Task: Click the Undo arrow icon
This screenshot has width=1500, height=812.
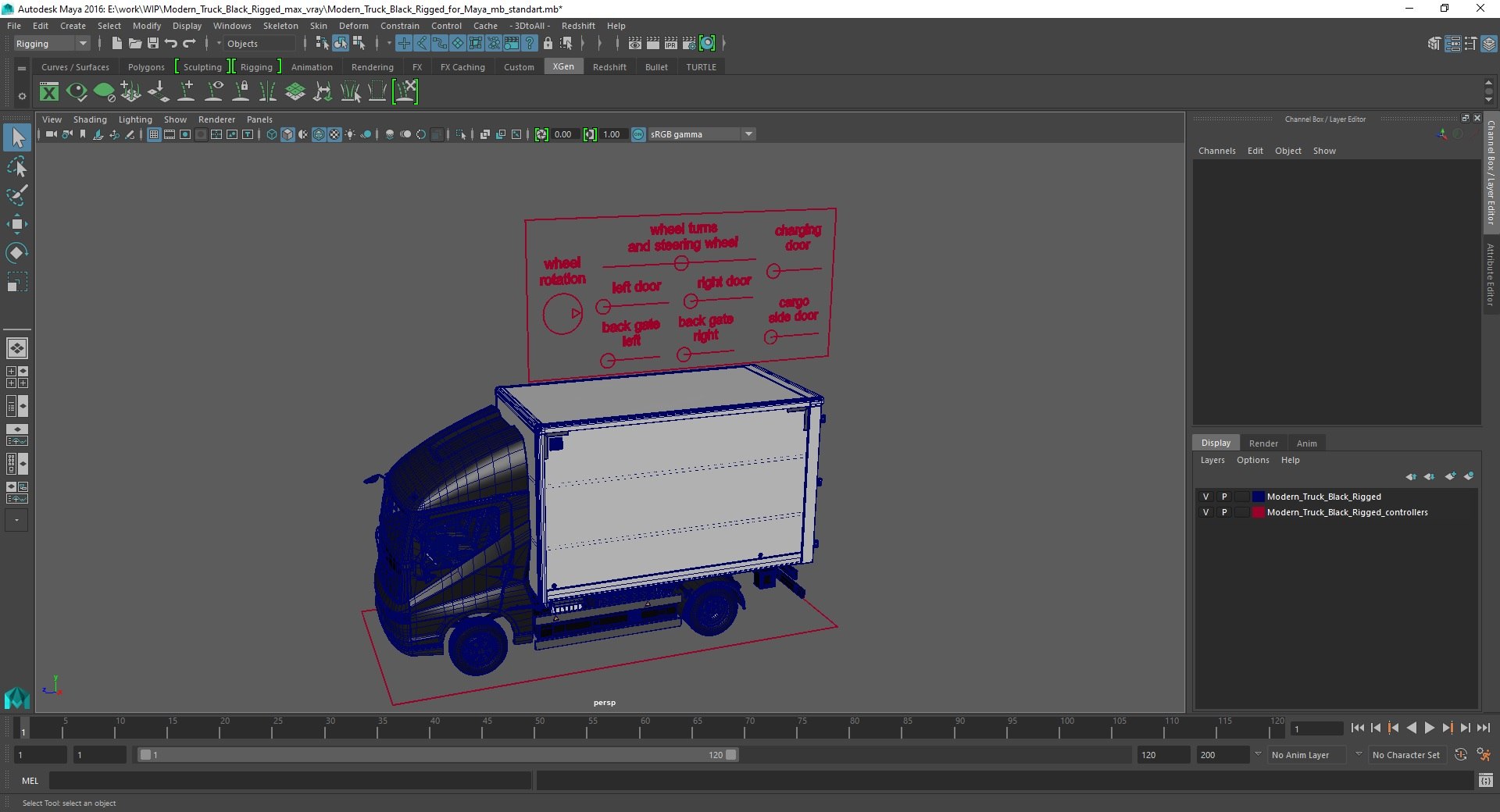Action: (171, 44)
